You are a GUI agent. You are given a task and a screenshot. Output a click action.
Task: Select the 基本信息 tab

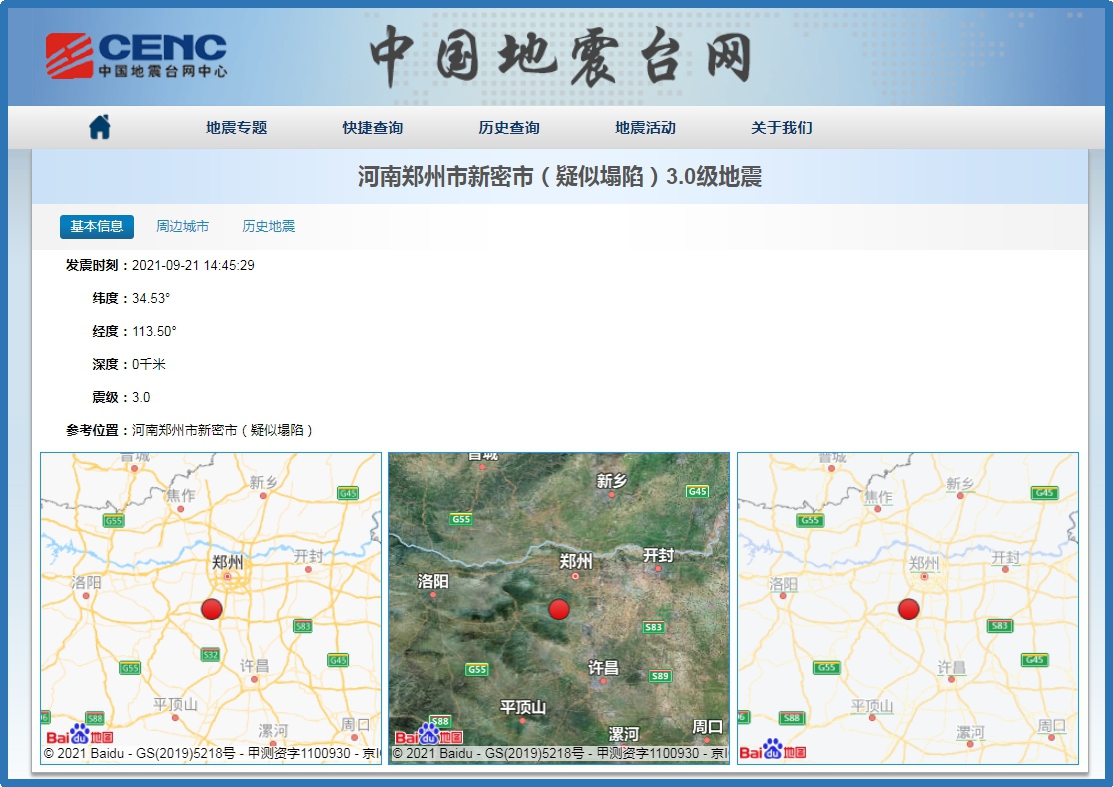tap(97, 227)
